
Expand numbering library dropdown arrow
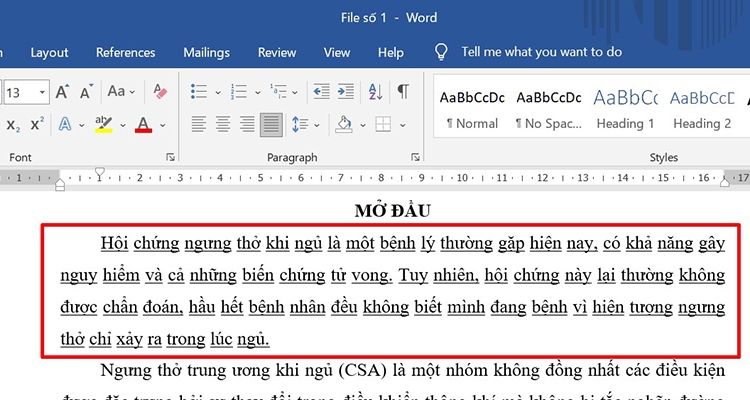pos(257,92)
